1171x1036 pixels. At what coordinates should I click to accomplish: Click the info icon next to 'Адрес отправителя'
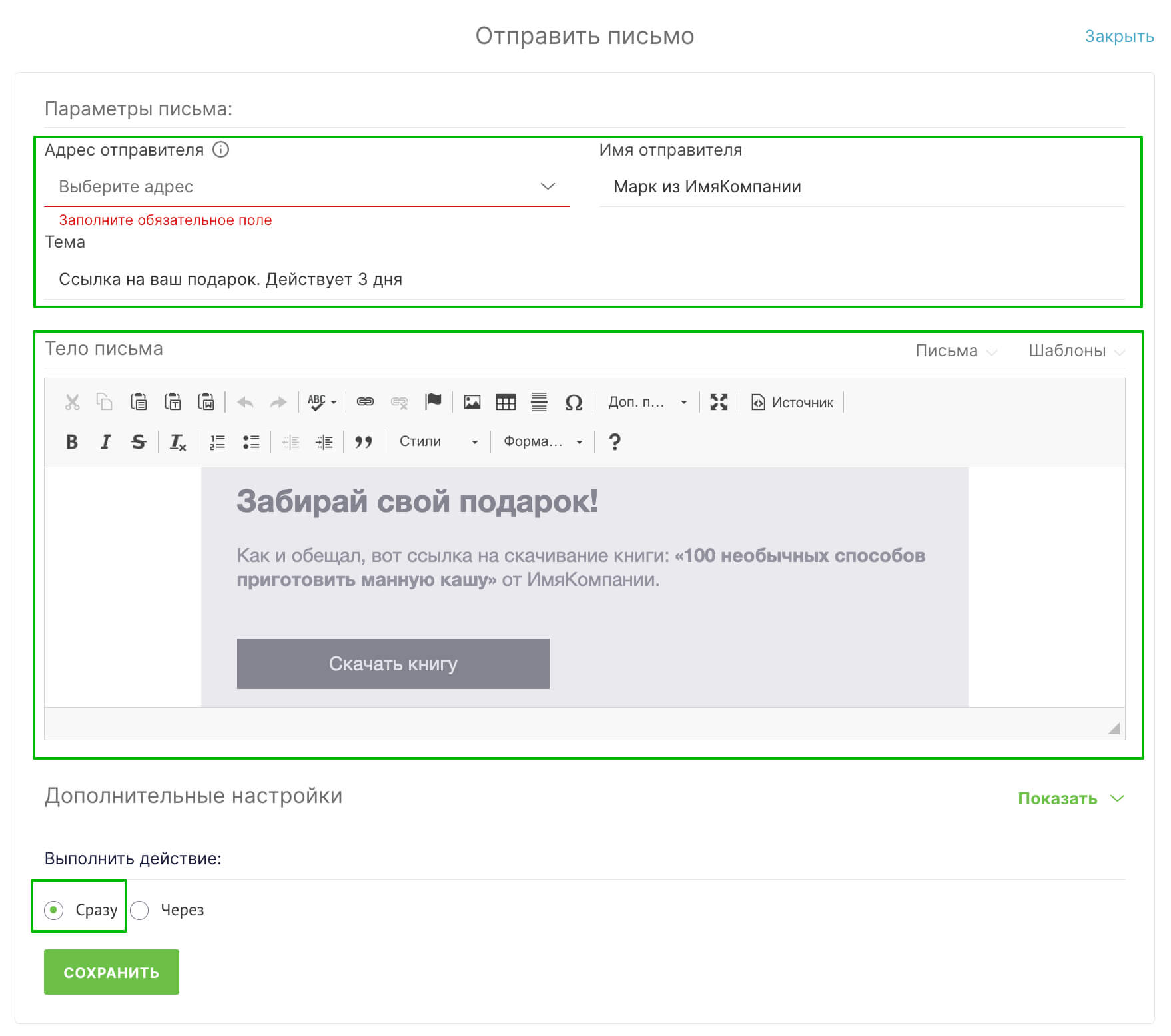[x=220, y=150]
